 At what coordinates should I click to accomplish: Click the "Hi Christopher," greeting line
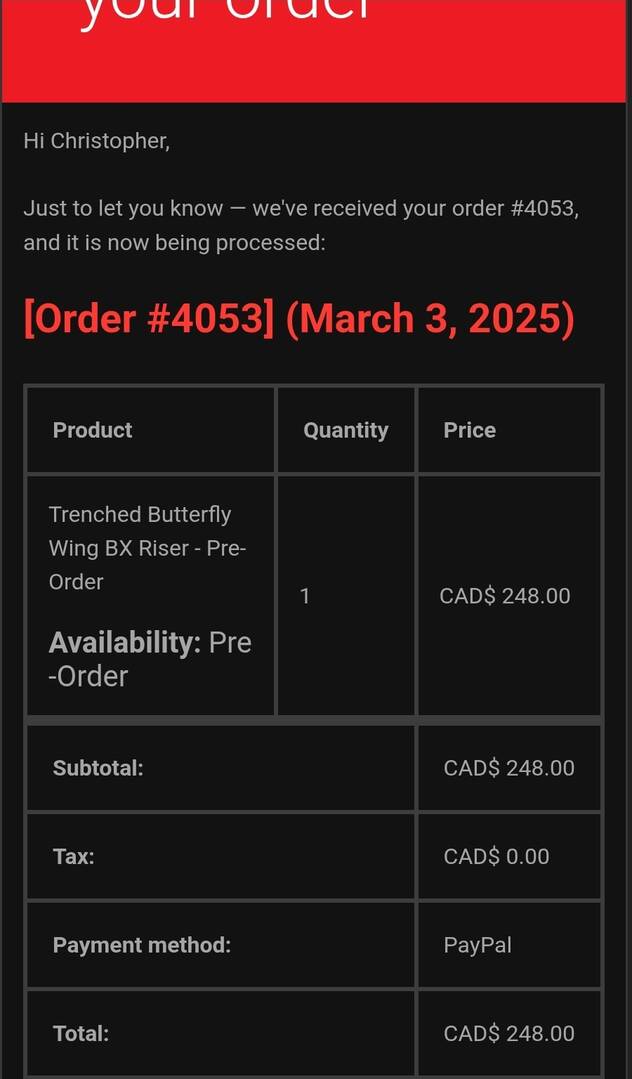point(96,141)
